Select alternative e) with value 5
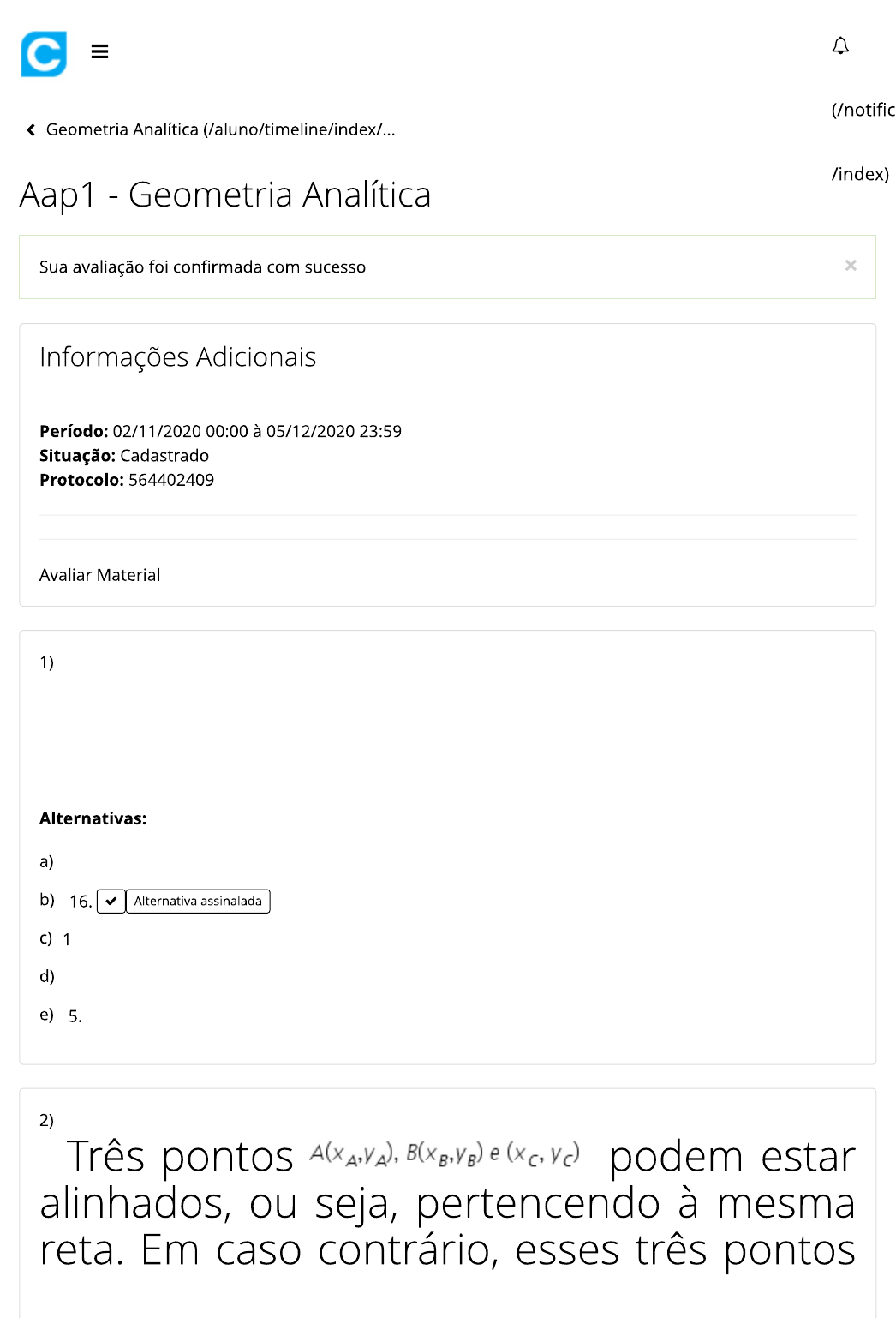Image resolution: width=896 pixels, height=1318 pixels. [60, 1015]
